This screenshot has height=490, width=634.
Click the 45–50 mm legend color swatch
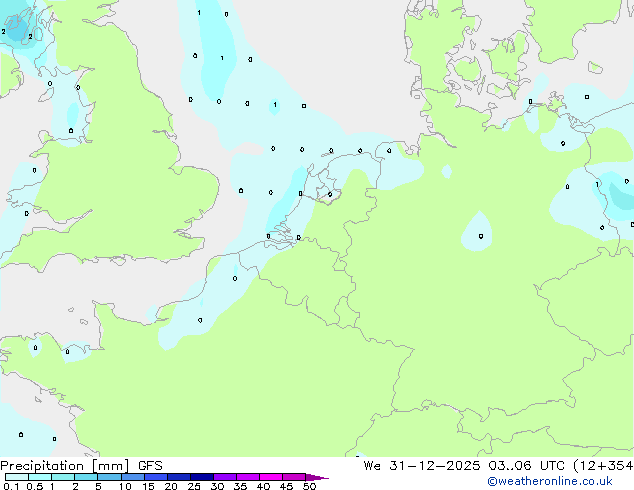pyautogui.click(x=294, y=477)
